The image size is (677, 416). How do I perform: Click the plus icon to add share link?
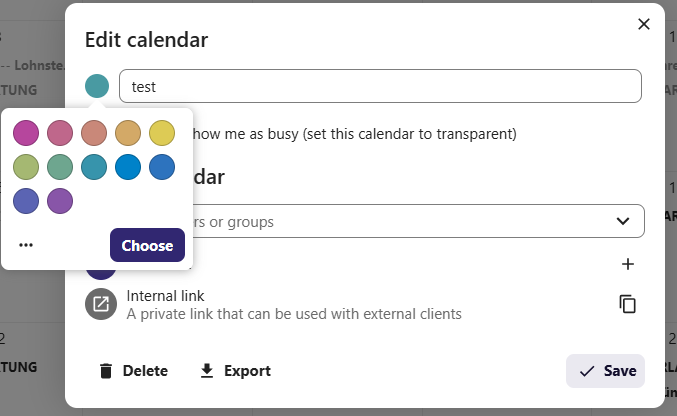tap(628, 264)
